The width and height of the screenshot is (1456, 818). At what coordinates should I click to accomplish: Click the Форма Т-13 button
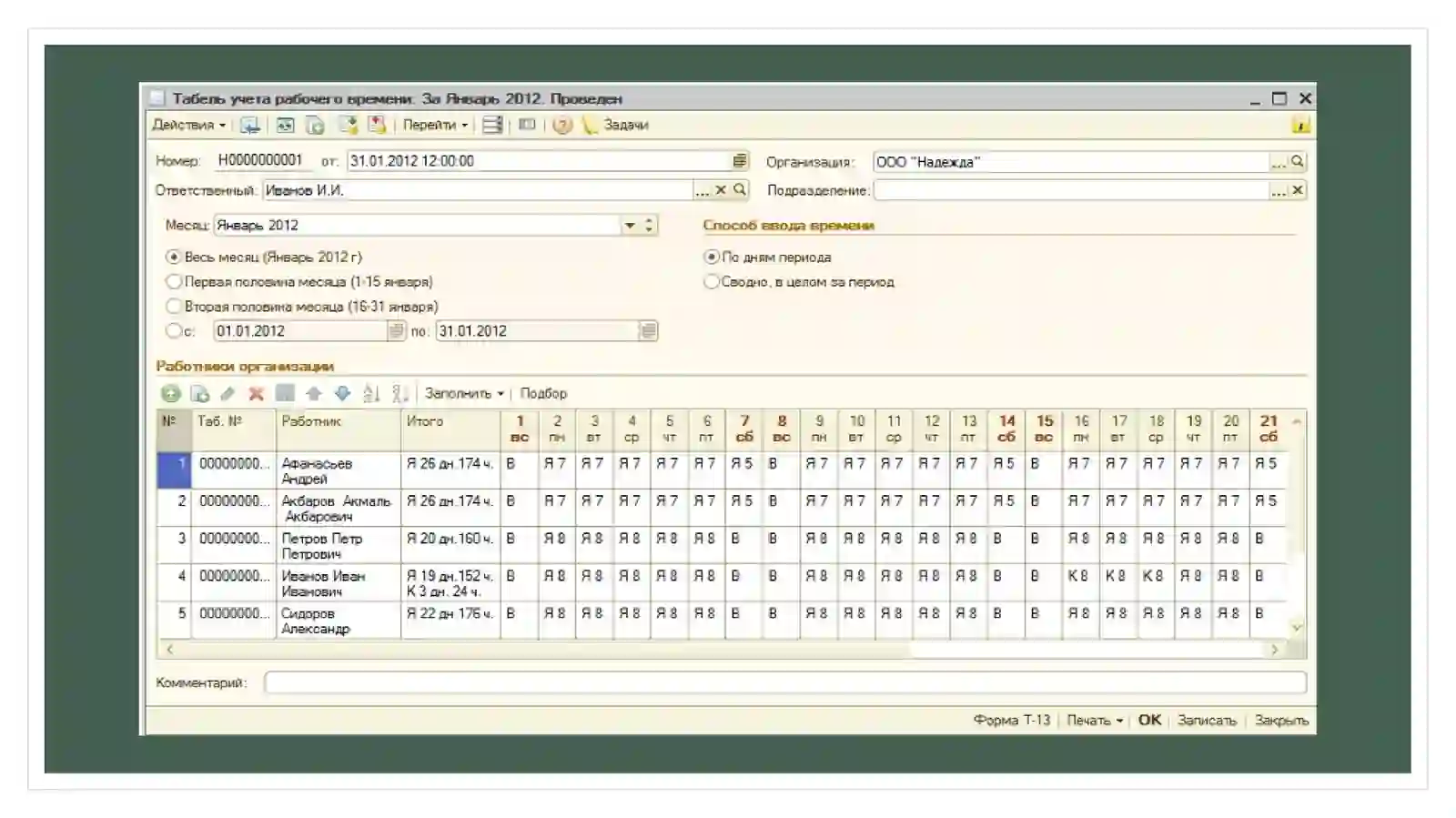[1011, 720]
